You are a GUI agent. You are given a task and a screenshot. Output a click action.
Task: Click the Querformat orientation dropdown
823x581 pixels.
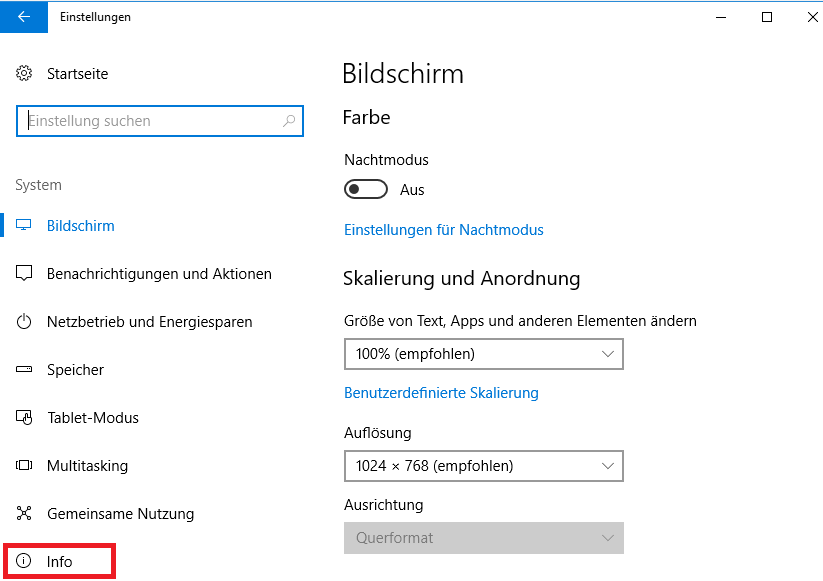point(483,538)
